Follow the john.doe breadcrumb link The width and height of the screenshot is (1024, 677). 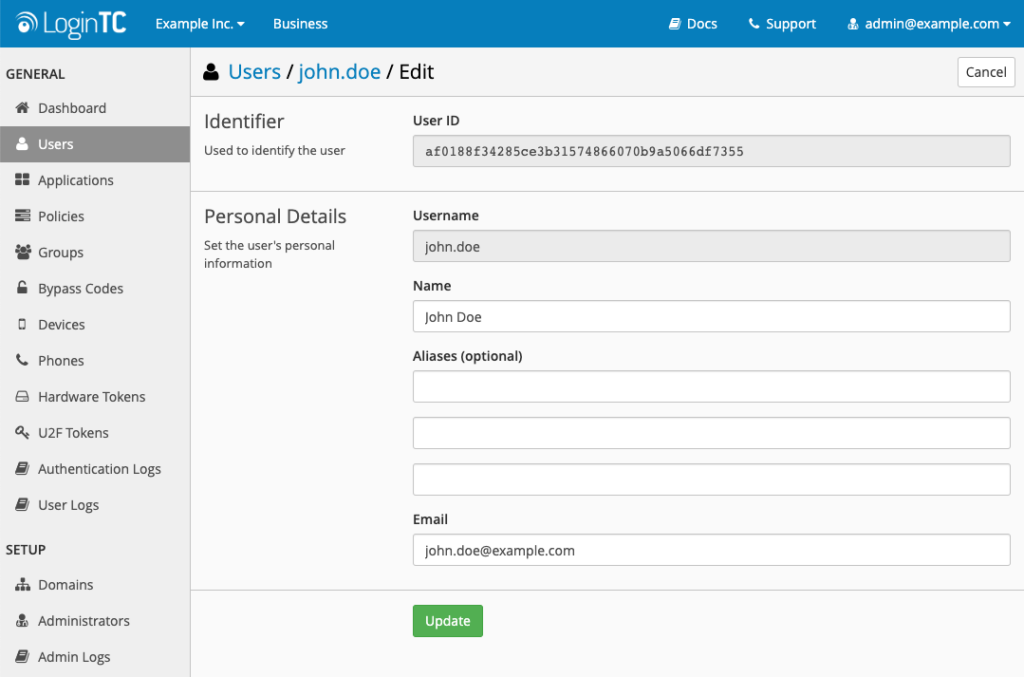point(340,72)
